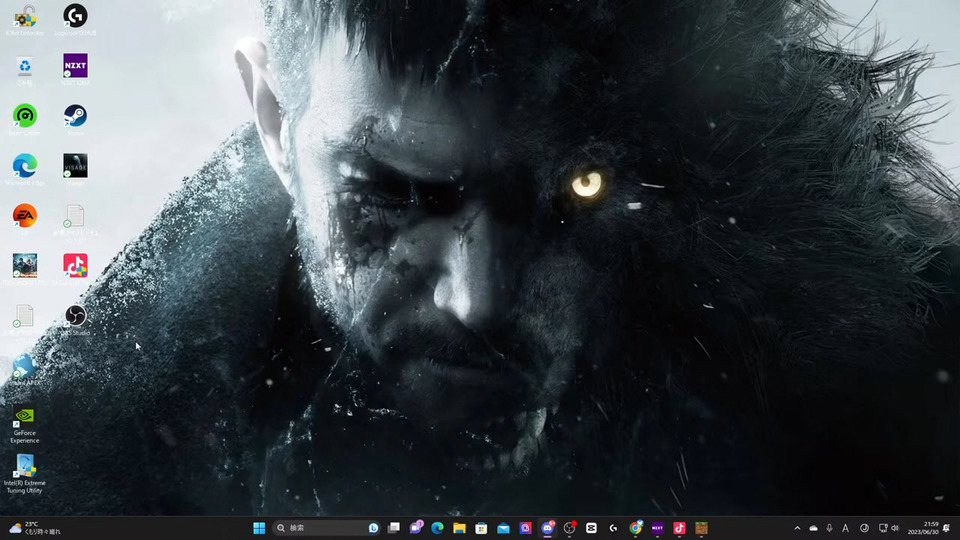Switch to Minecraft on the taskbar
Viewport: 960px width, 540px height.
coord(702,528)
